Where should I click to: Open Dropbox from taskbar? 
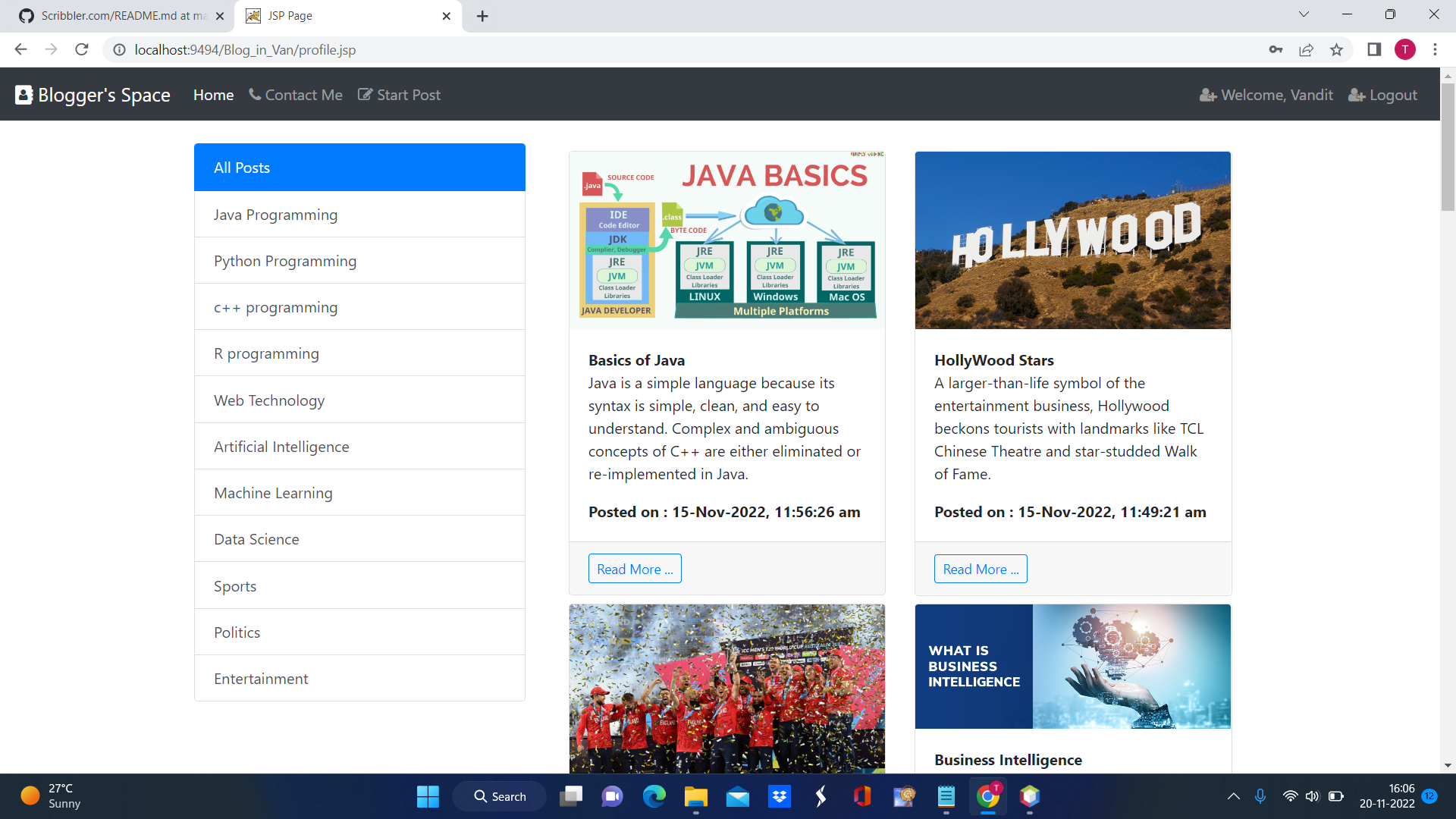[779, 796]
